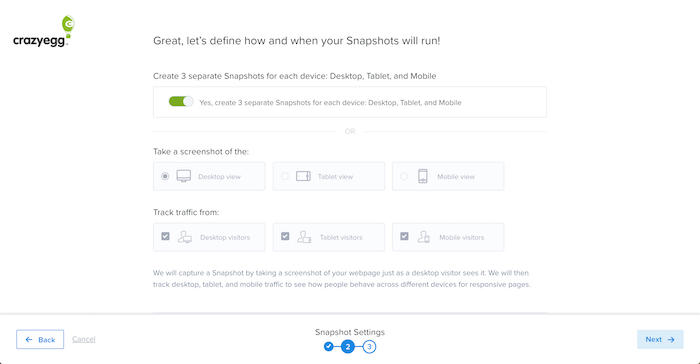
Task: Proceed with the Next button
Action: 660,339
